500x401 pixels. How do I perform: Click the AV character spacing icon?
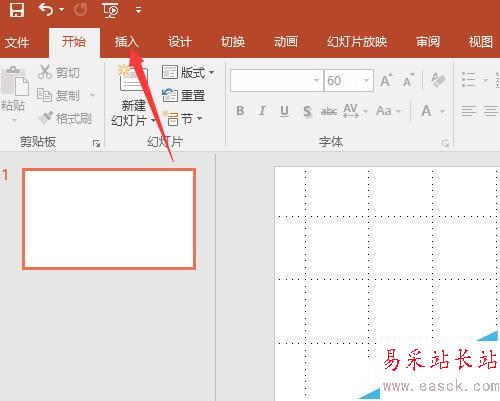[351, 111]
